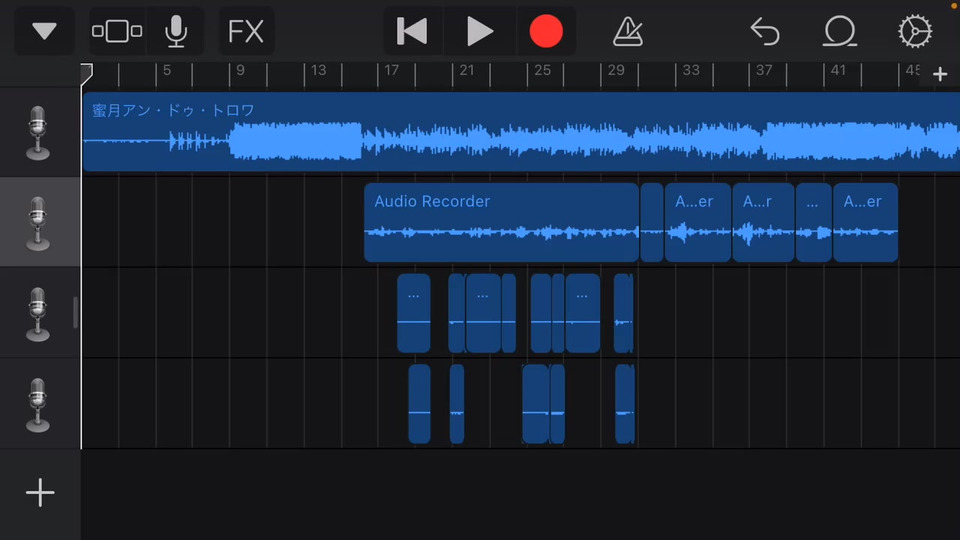Viewport: 960px width, 540px height.
Task: Tap the track header drag handle
Action: click(75, 313)
